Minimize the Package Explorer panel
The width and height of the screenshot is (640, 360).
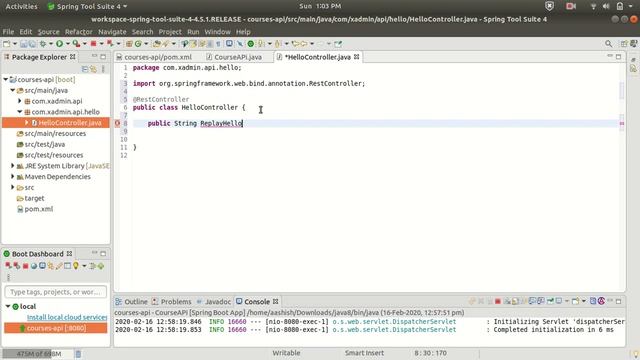pyautogui.click(x=94, y=57)
